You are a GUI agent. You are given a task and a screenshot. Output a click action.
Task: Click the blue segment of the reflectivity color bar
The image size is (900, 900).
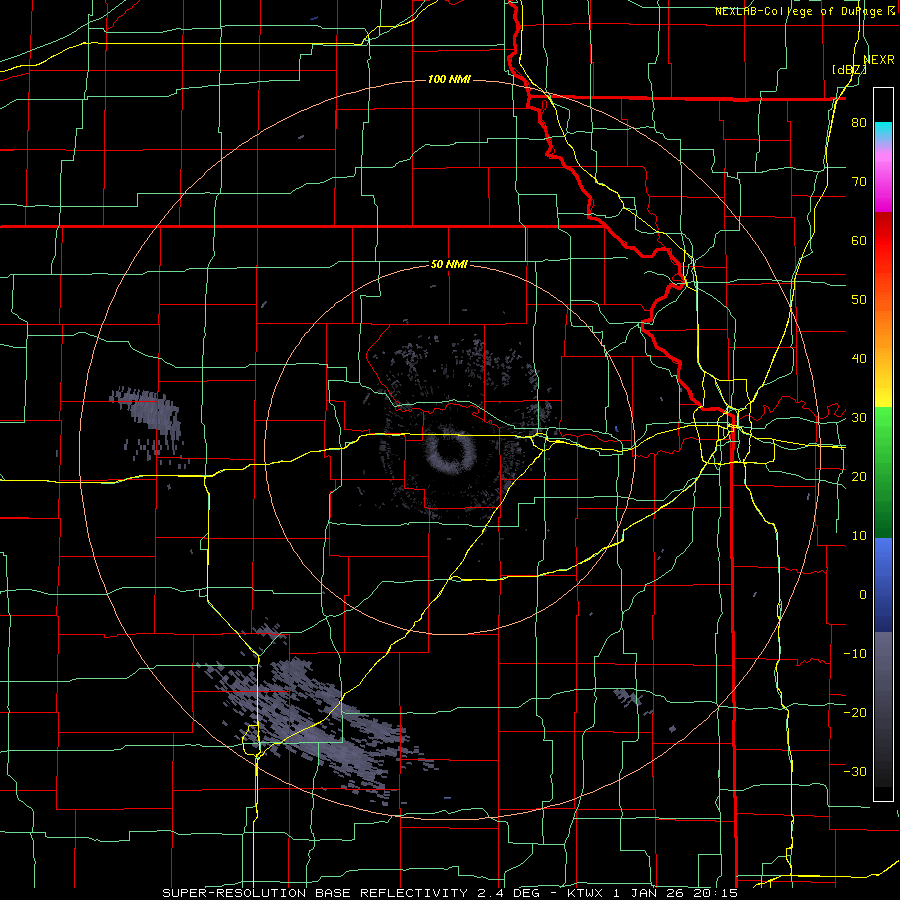pyautogui.click(x=883, y=584)
